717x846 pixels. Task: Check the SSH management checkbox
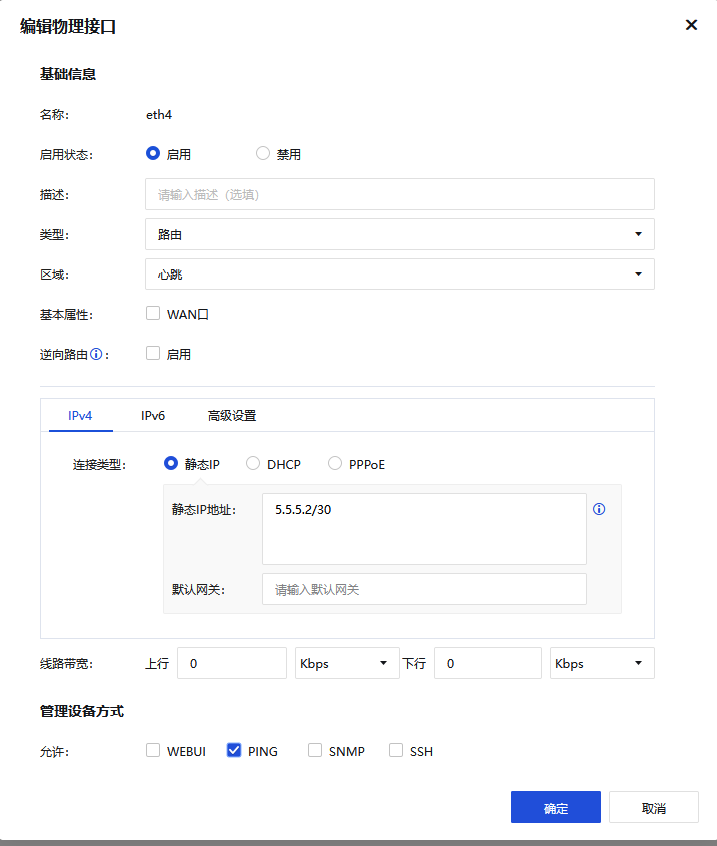tap(396, 751)
